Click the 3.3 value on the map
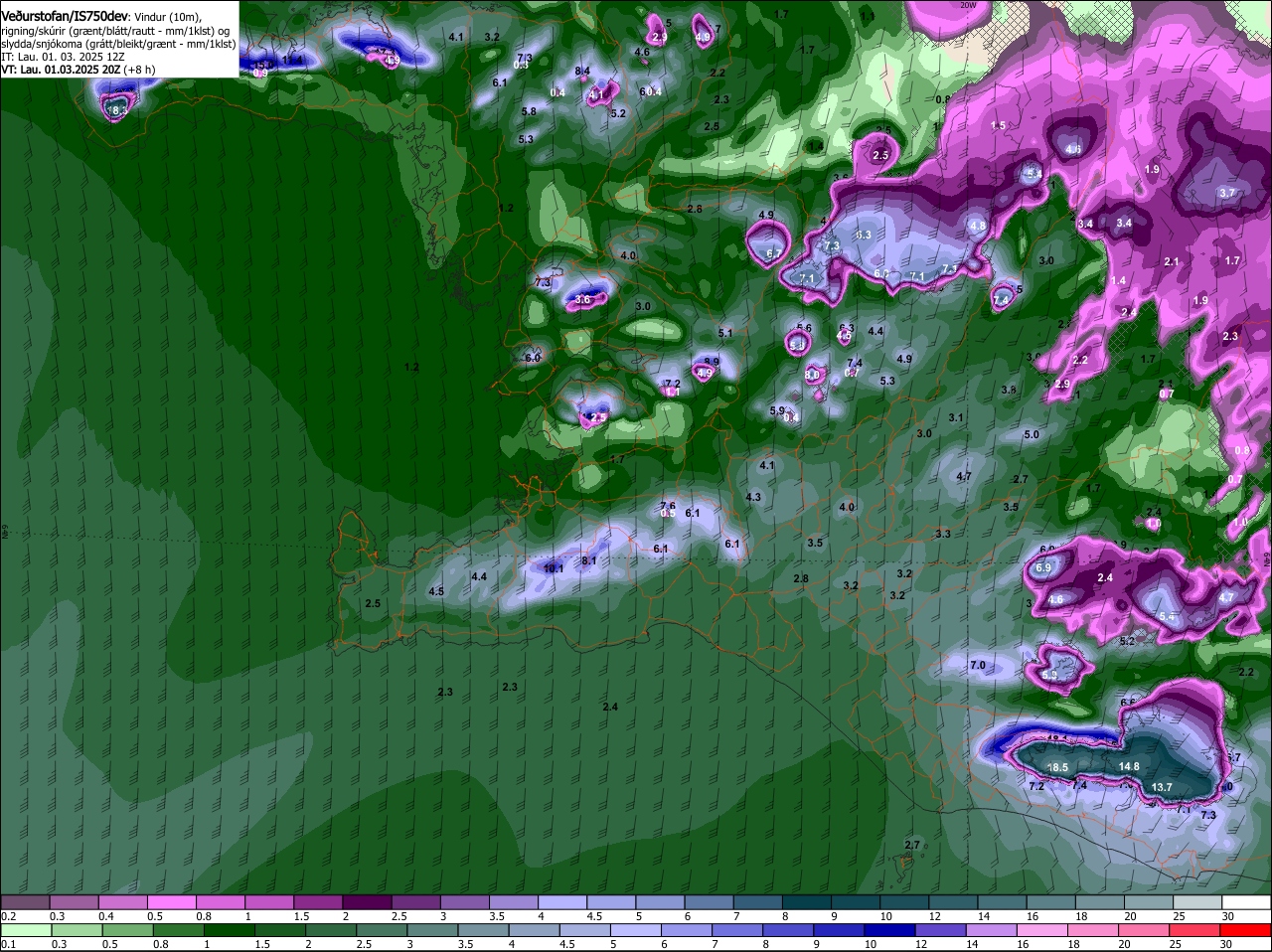Viewport: 1272px width, 952px height. [943, 534]
